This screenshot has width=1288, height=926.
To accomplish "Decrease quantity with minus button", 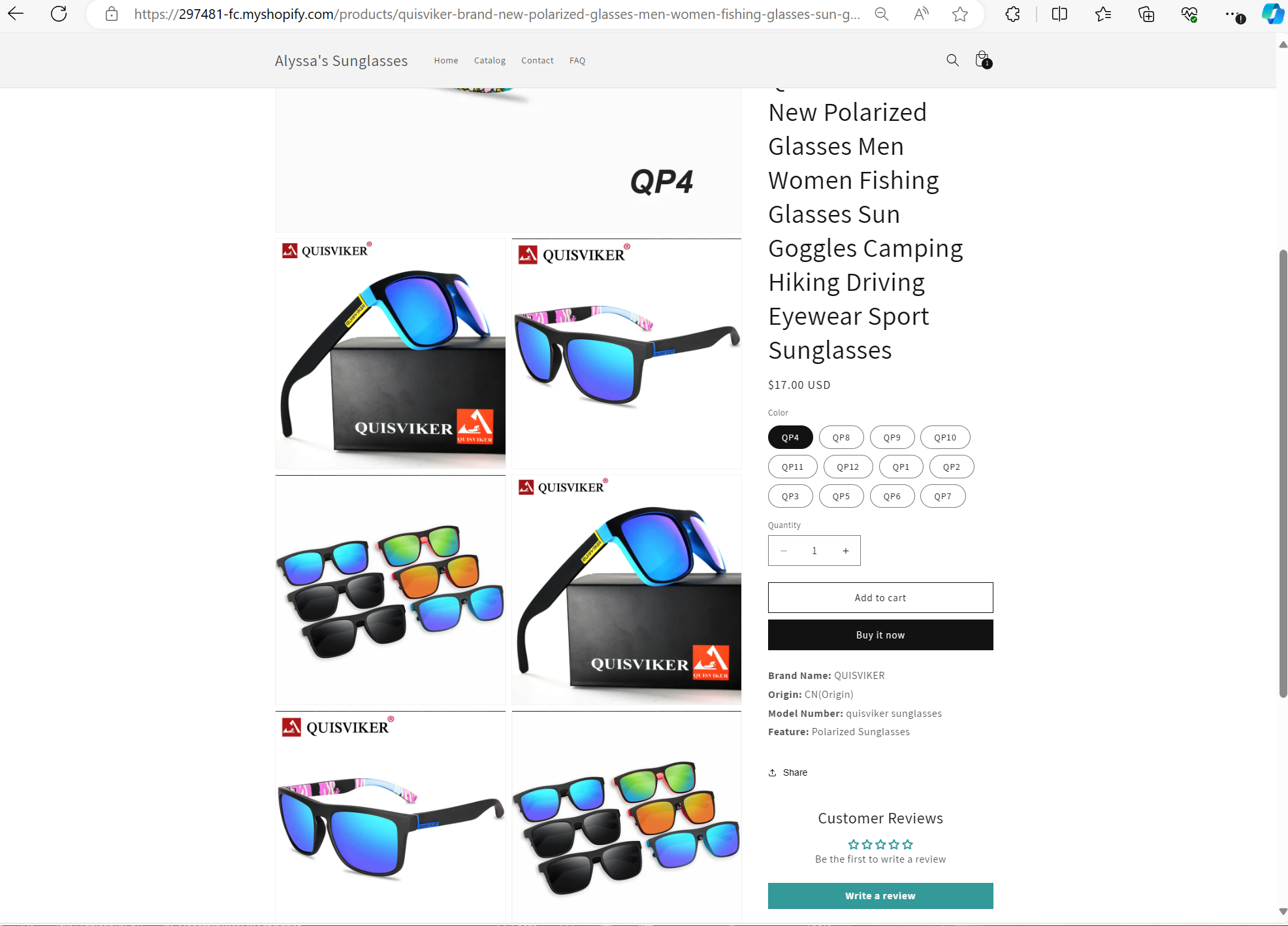I will [784, 551].
